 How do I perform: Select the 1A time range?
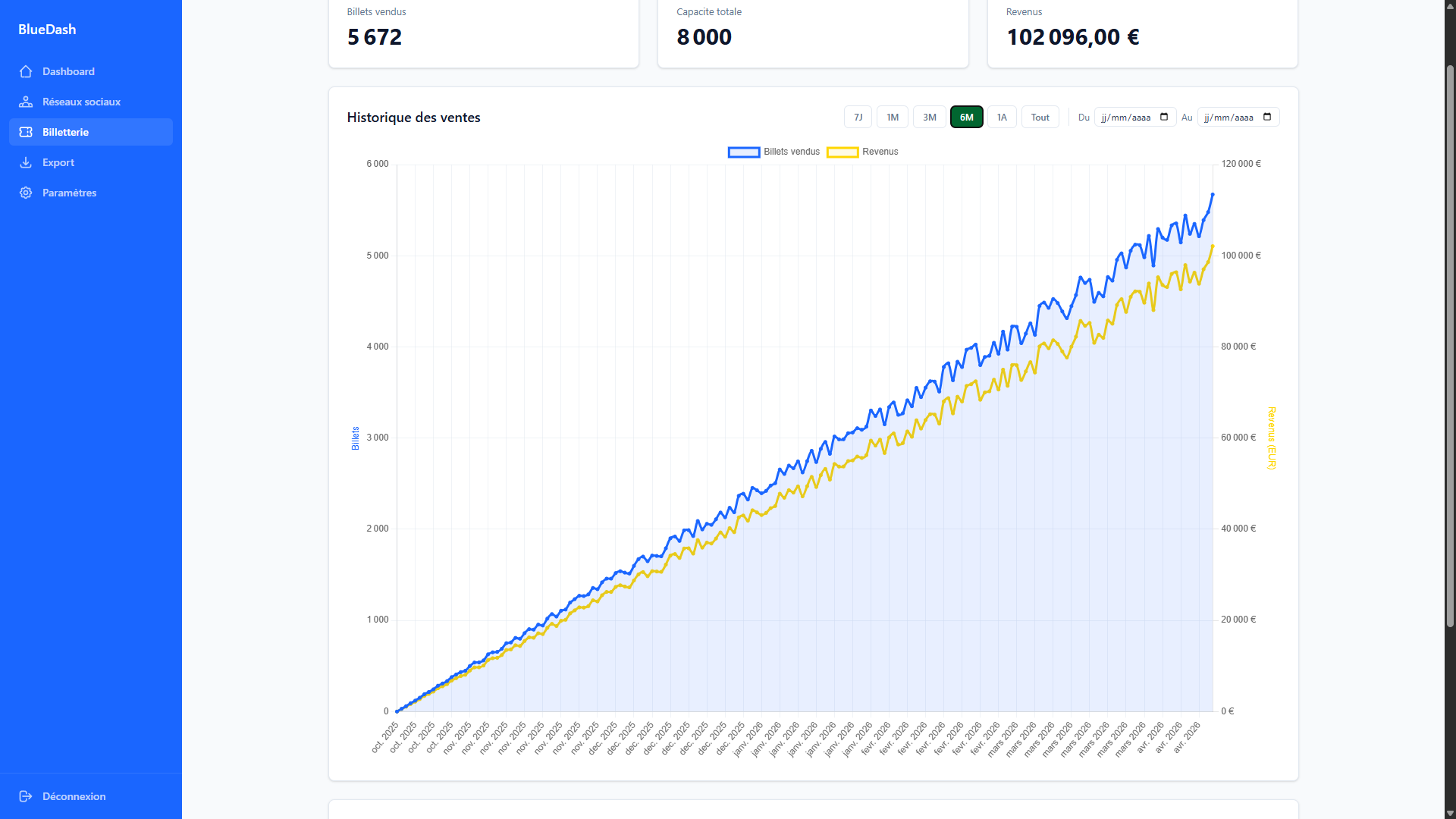1002,117
